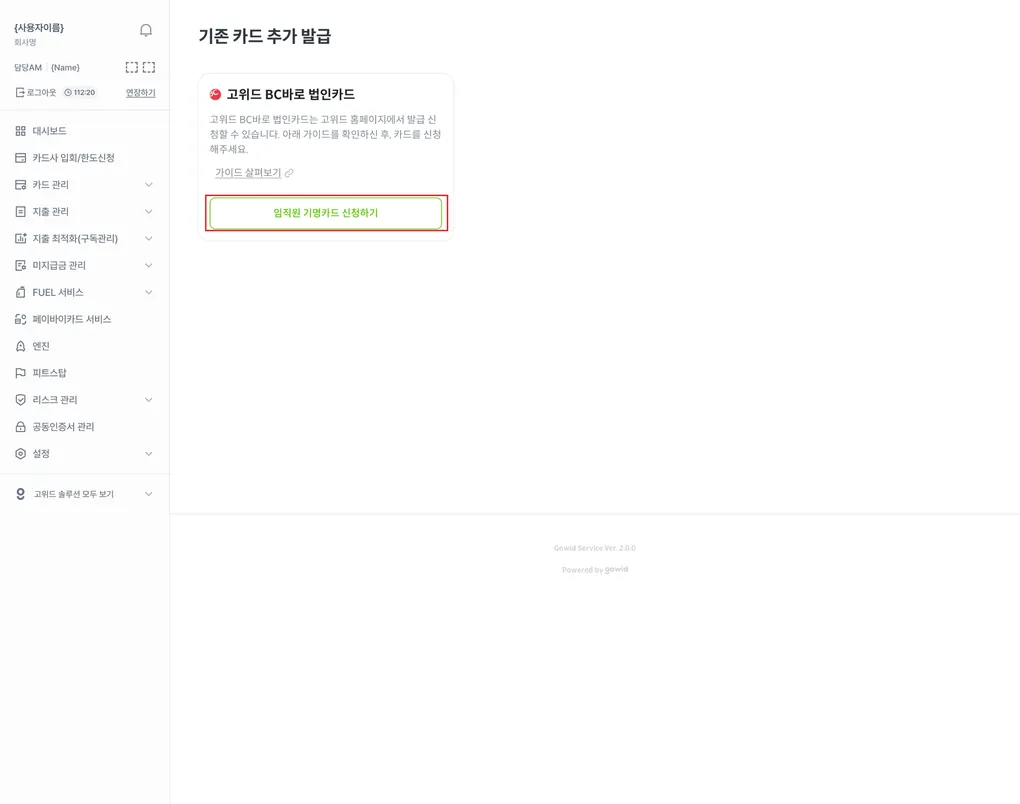Expand the 미지급금 관리 chevron
Viewport: 1020px width, 804px height.
[148, 265]
